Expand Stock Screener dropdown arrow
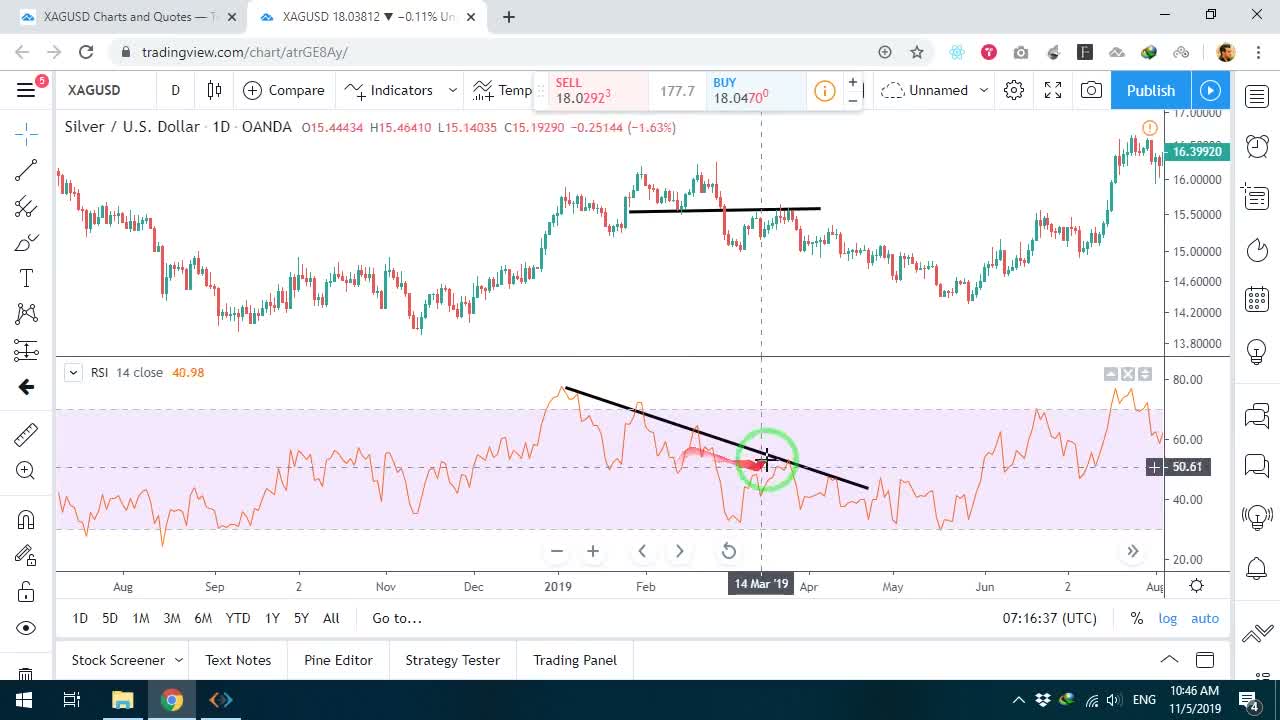The height and width of the screenshot is (720, 1280). 179,660
